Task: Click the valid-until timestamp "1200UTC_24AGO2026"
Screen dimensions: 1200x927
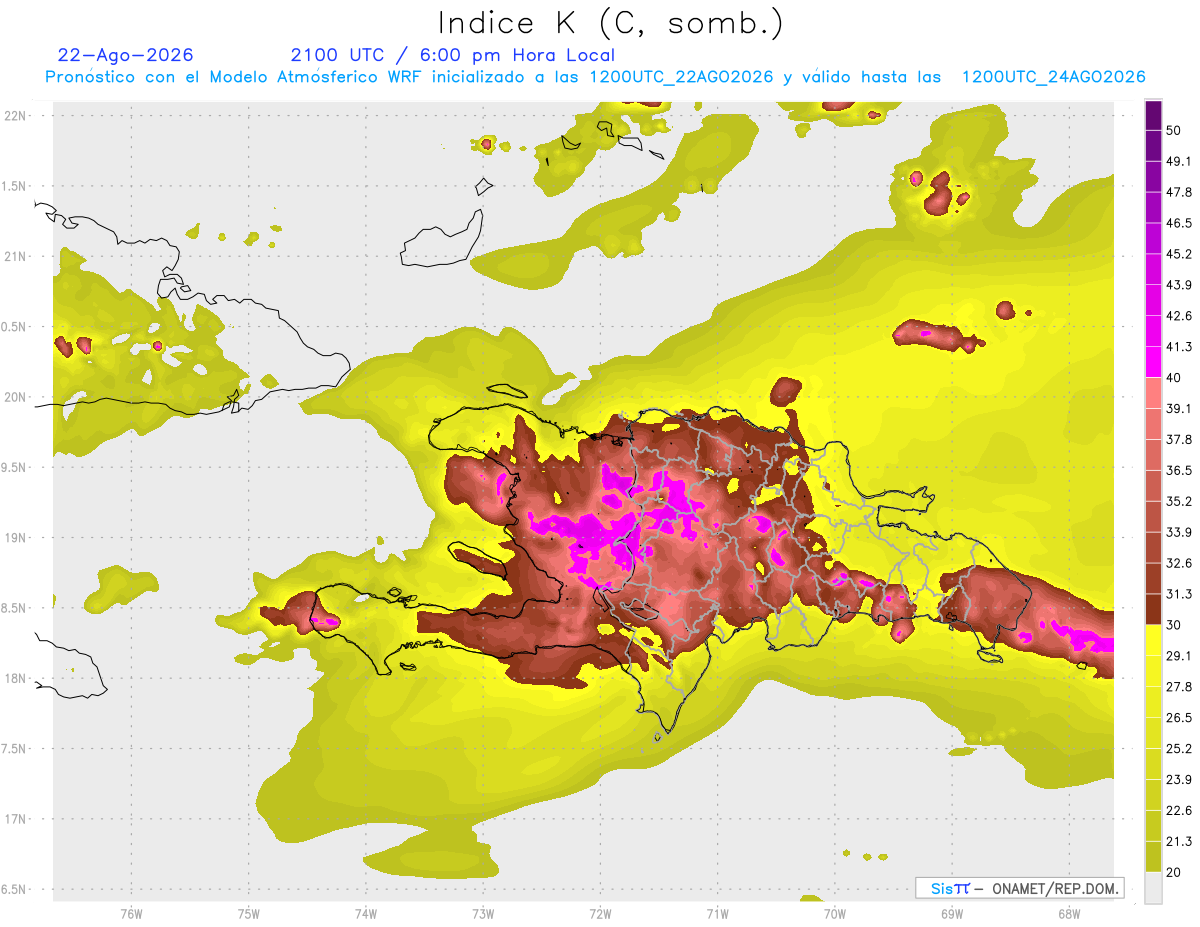Action: click(1053, 77)
